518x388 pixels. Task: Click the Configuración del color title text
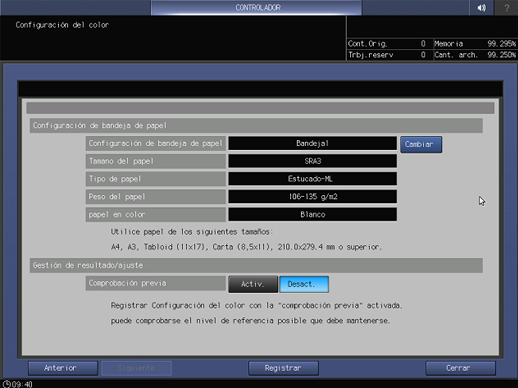(62, 25)
